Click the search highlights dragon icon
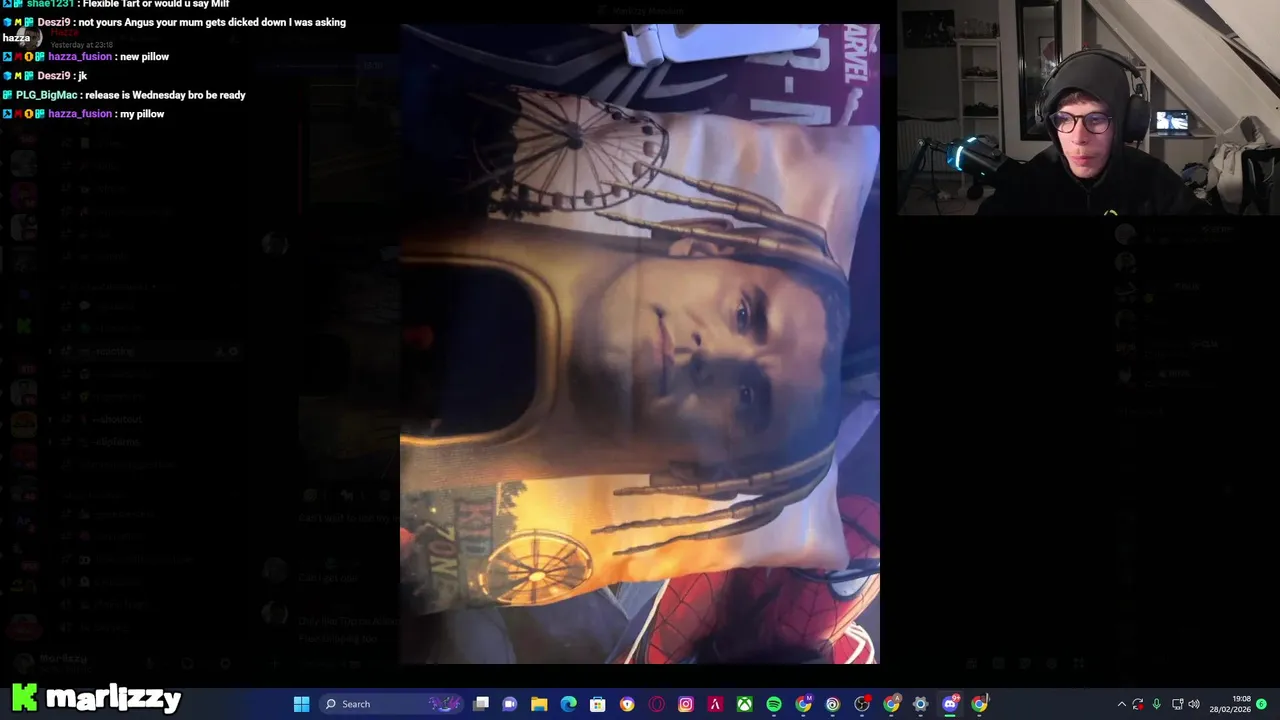1280x720 pixels. [445, 704]
